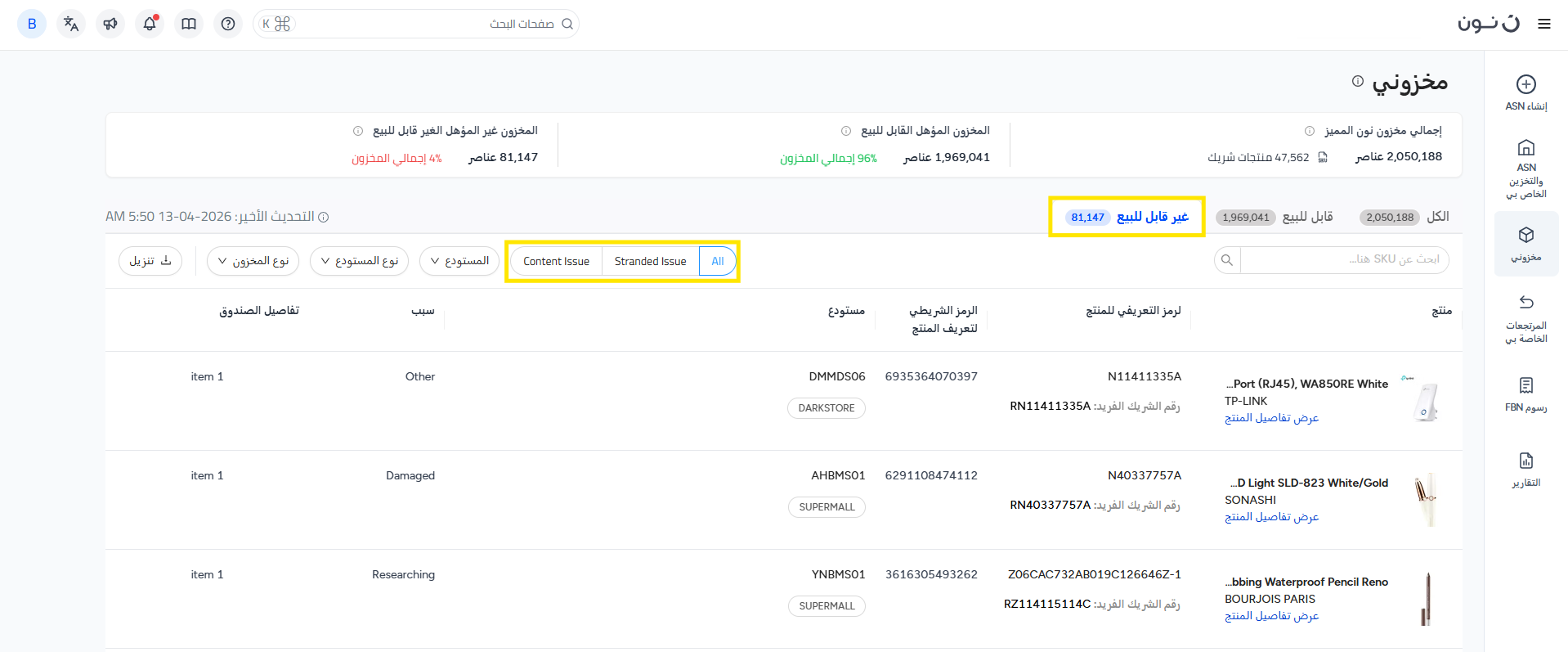Open the megaphone announcements icon
The width and height of the screenshot is (1568, 652).
(x=110, y=24)
